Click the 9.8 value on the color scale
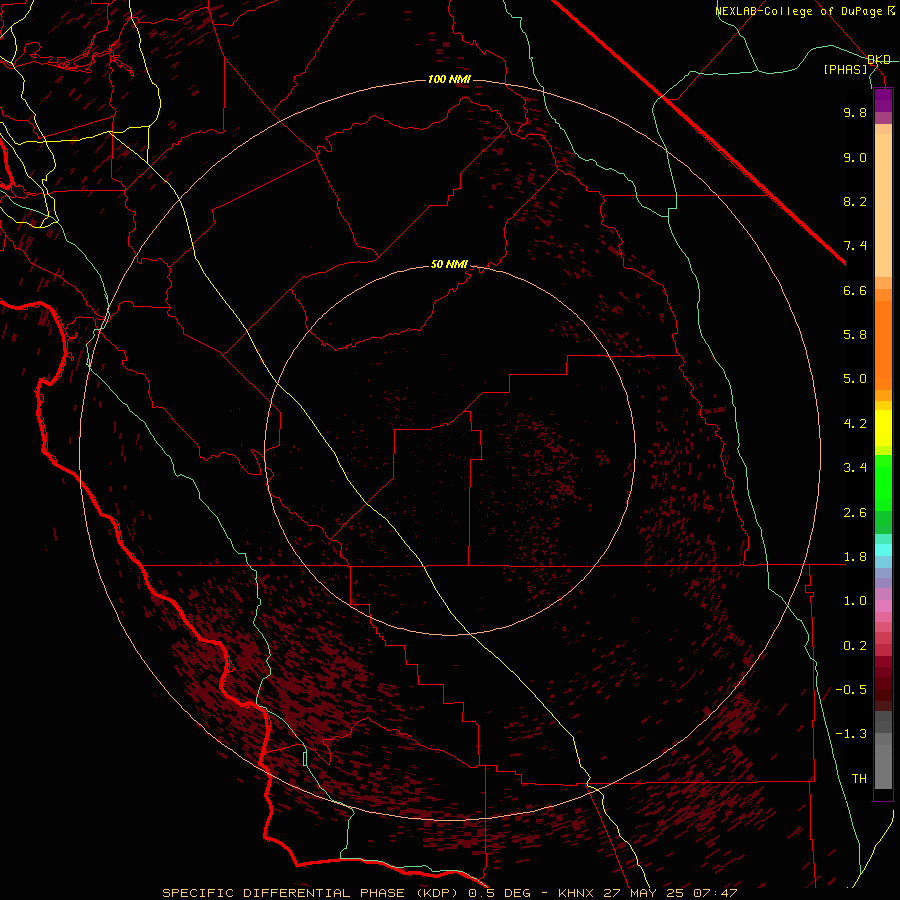 point(855,112)
